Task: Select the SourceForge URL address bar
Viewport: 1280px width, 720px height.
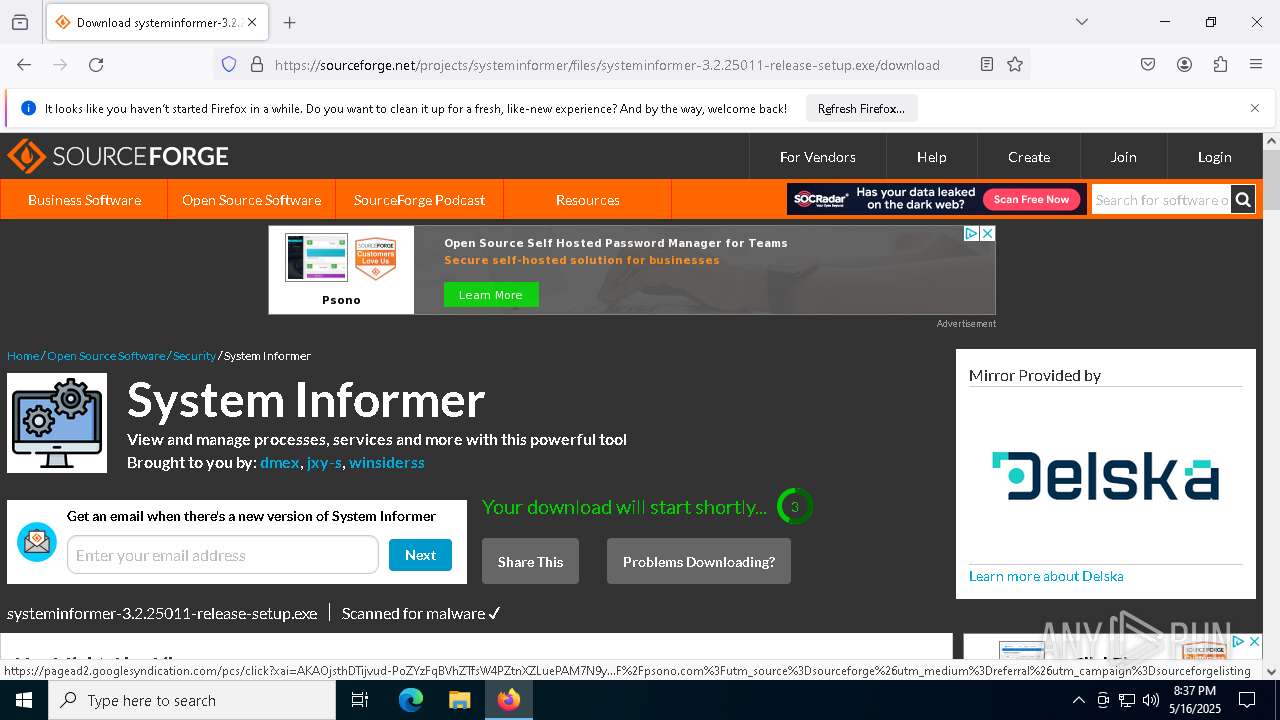Action: [607, 65]
